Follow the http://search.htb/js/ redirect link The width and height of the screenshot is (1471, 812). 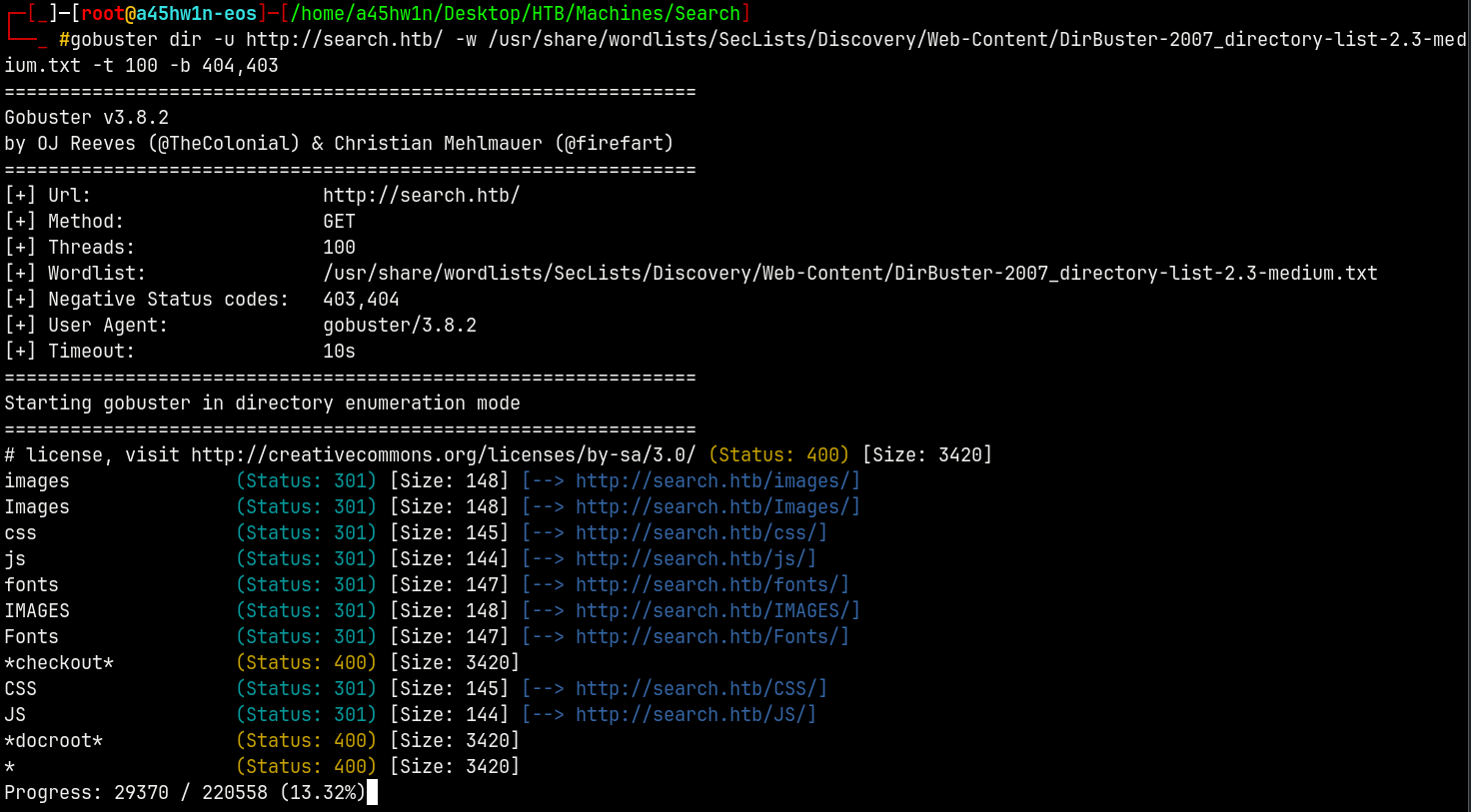pos(695,559)
